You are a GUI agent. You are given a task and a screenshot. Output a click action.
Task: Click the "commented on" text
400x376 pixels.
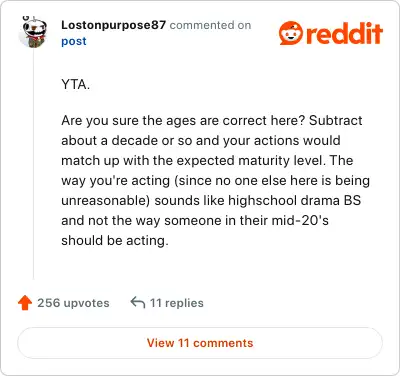pyautogui.click(x=210, y=25)
